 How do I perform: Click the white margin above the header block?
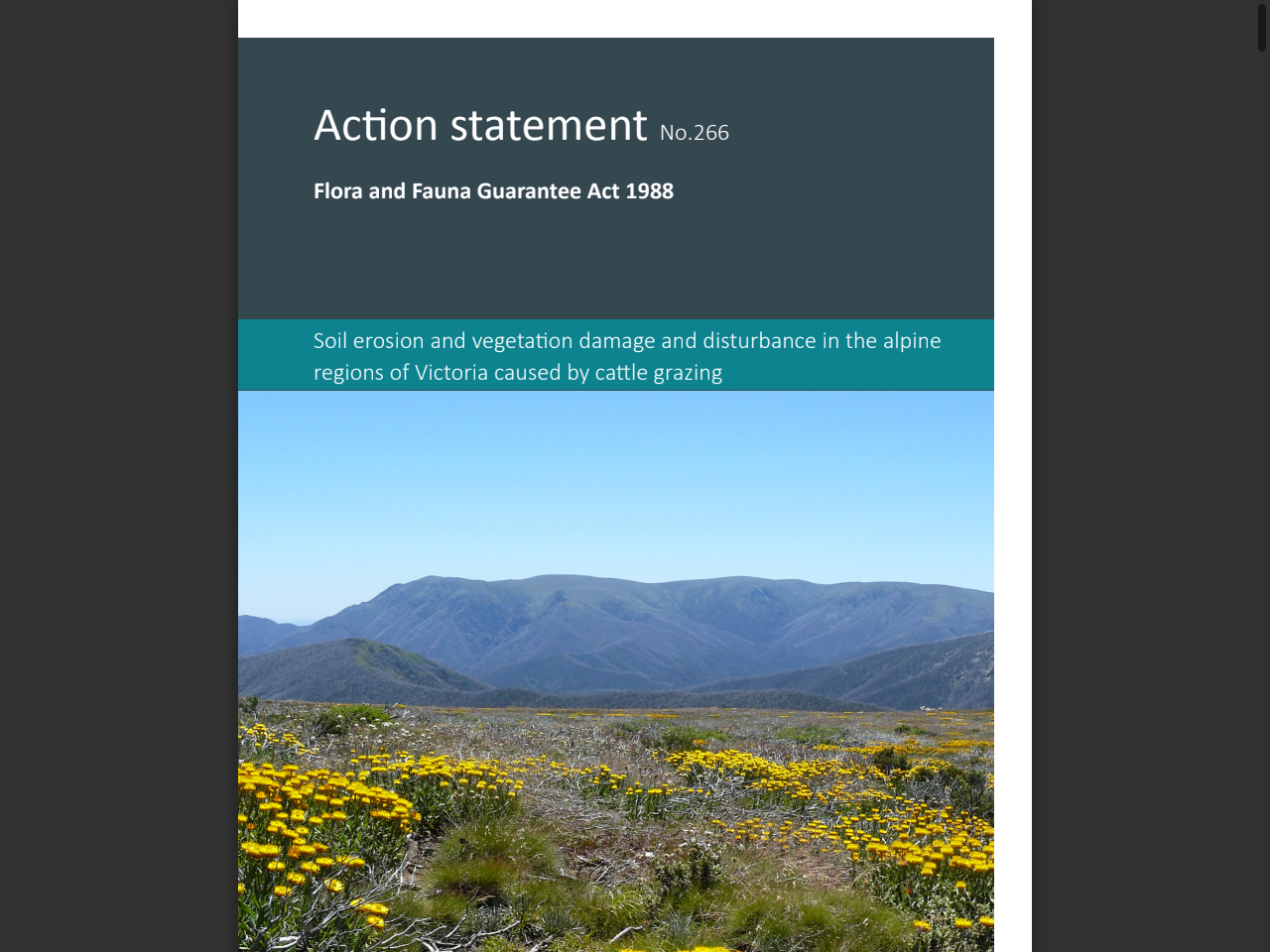coord(615,18)
